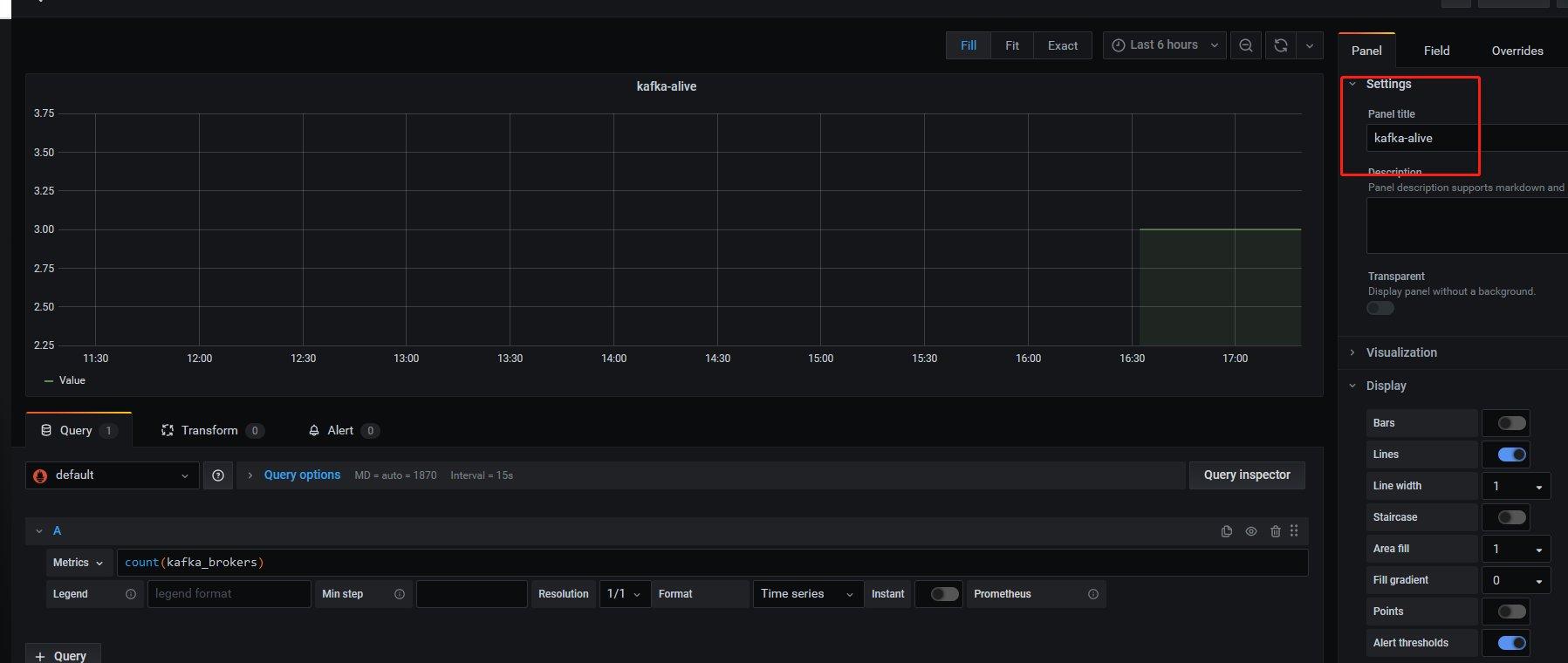The height and width of the screenshot is (663, 1568).
Task: Click the data source help icon
Action: [218, 475]
